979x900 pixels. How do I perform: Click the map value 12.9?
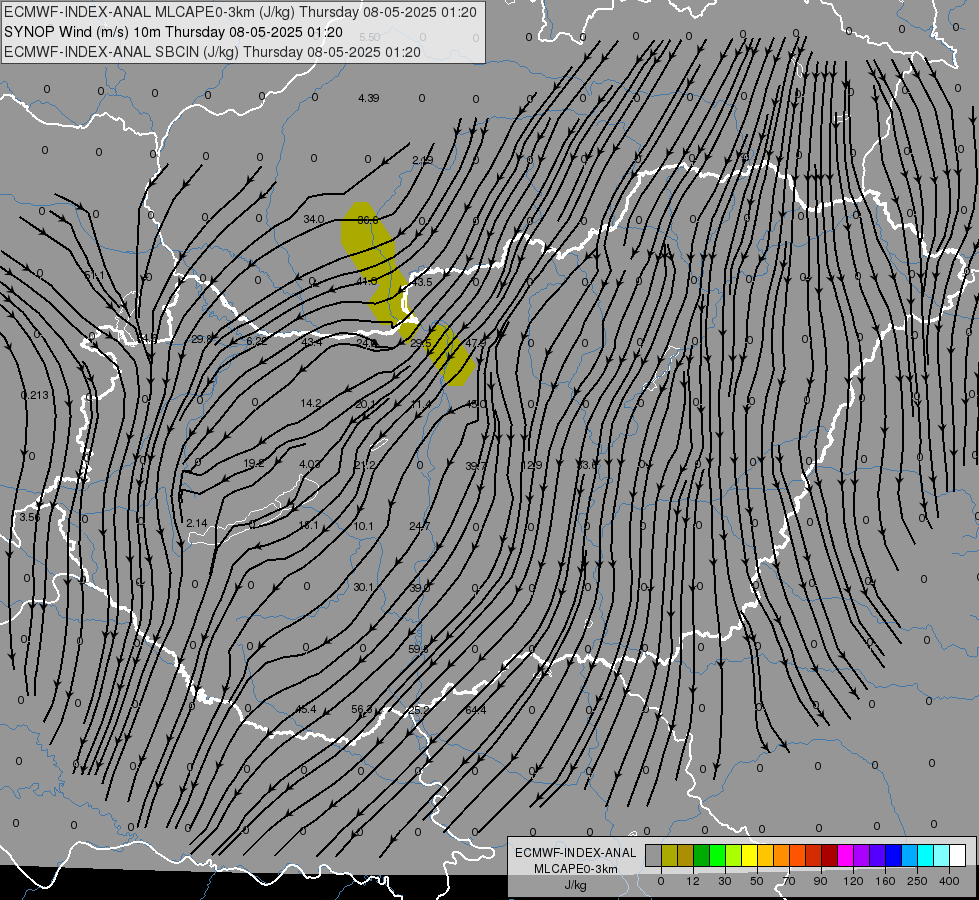click(x=531, y=465)
